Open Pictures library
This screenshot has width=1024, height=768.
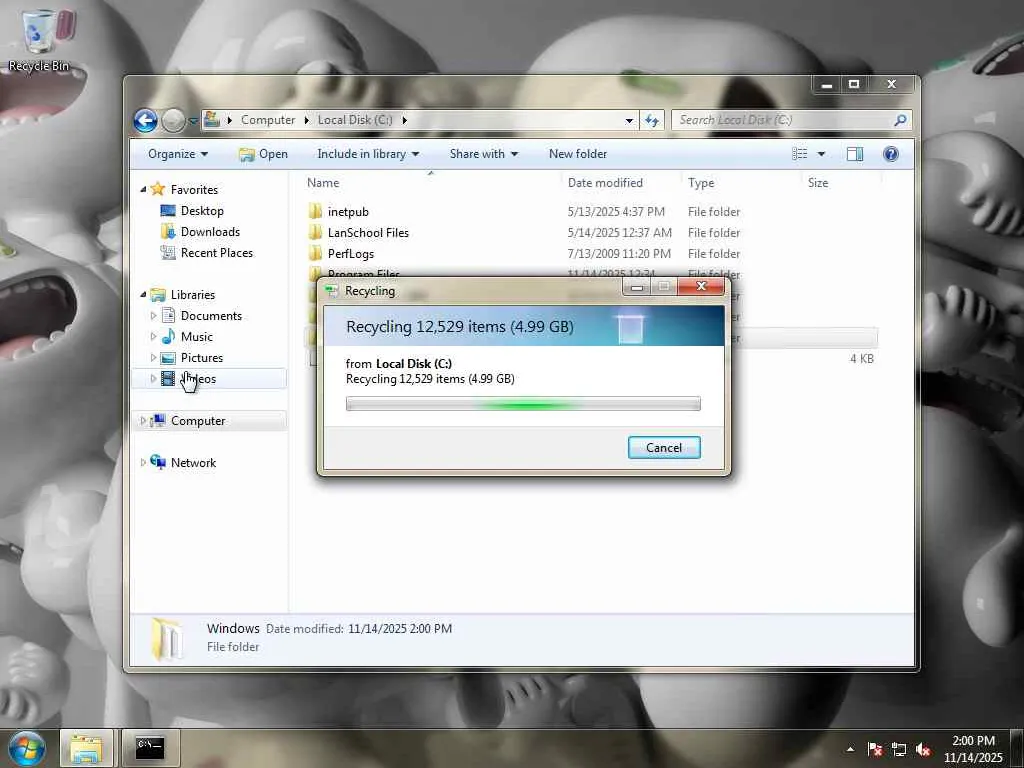click(x=202, y=358)
